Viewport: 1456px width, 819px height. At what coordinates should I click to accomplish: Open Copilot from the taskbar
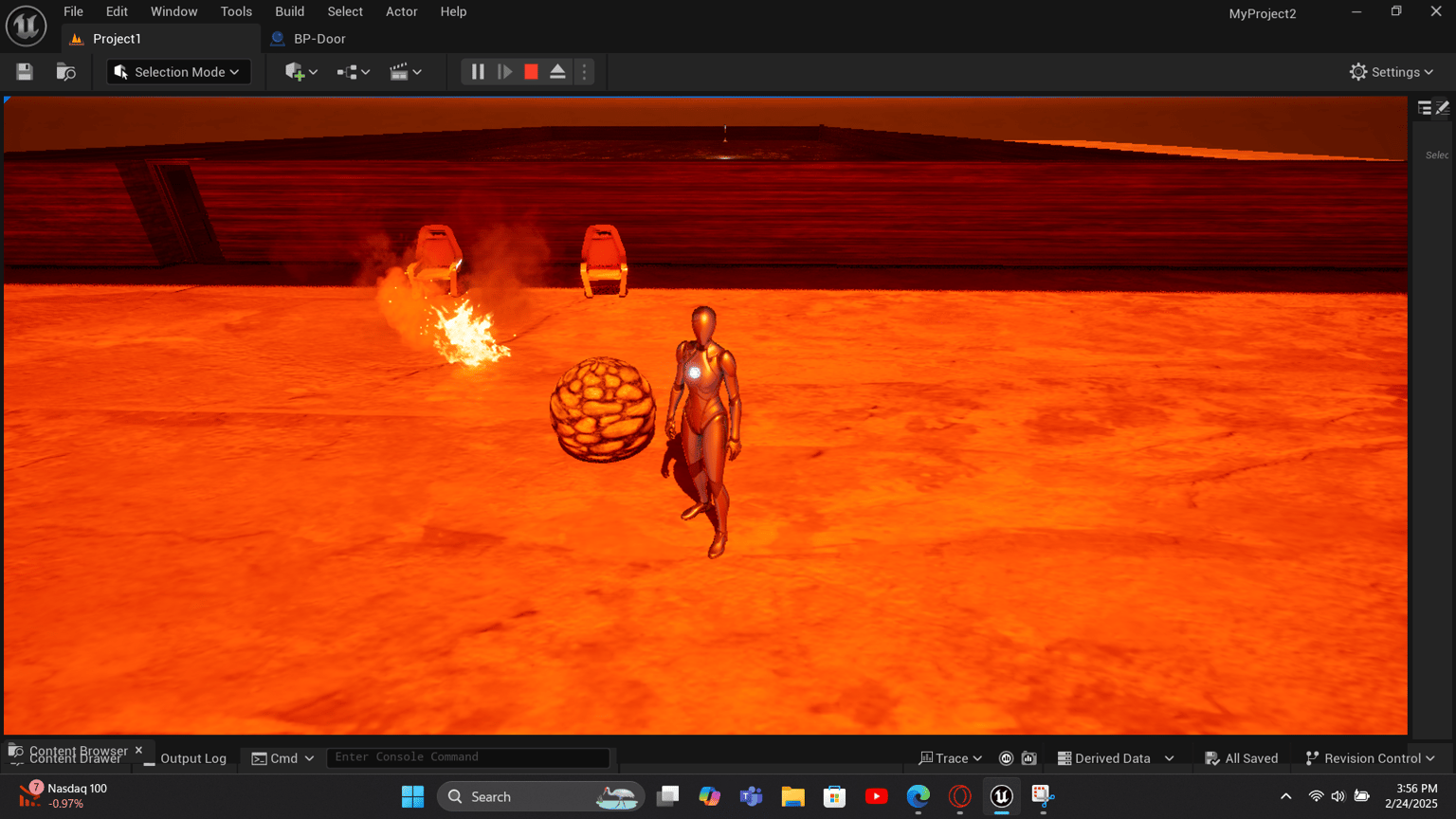709,796
